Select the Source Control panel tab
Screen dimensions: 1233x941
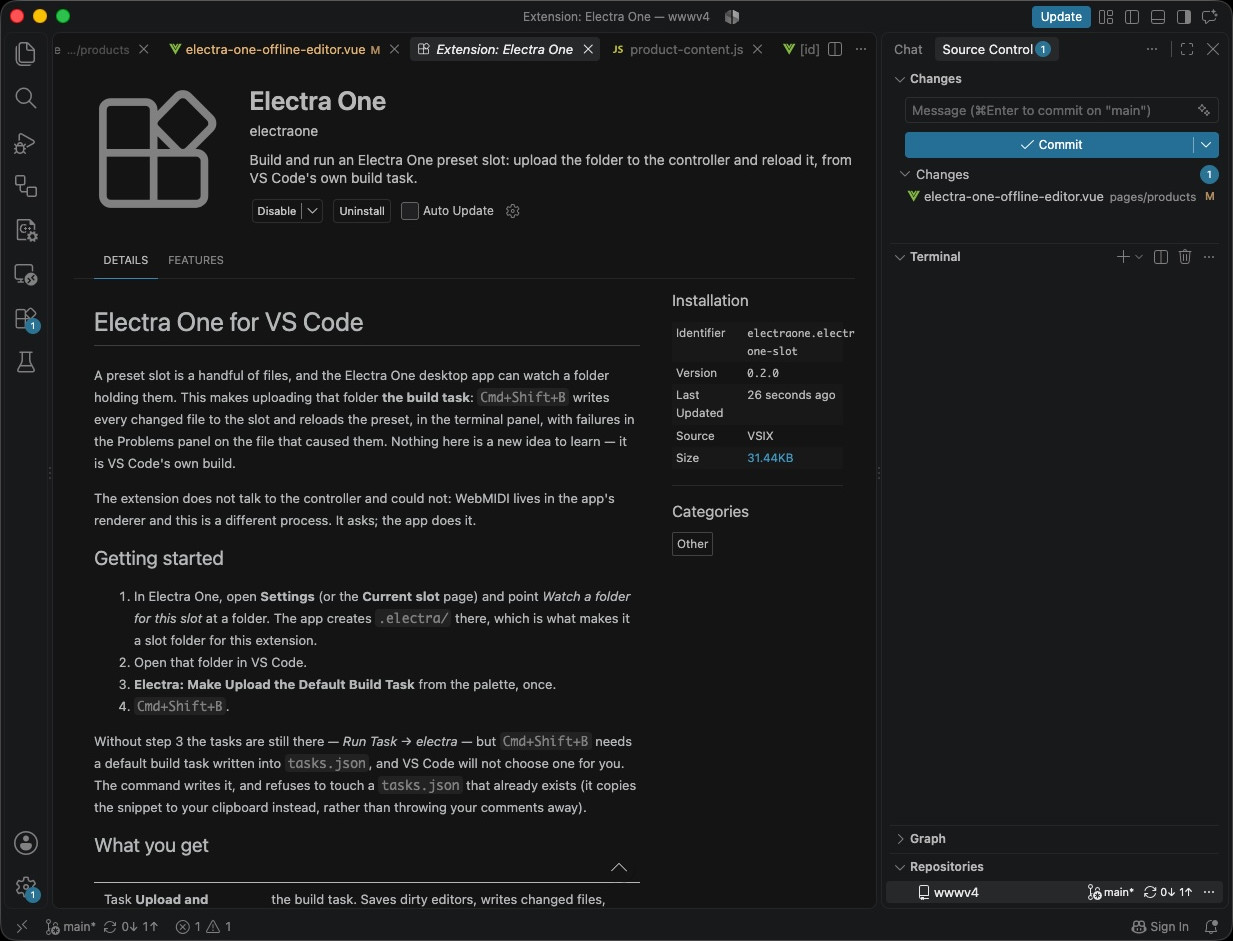[996, 49]
